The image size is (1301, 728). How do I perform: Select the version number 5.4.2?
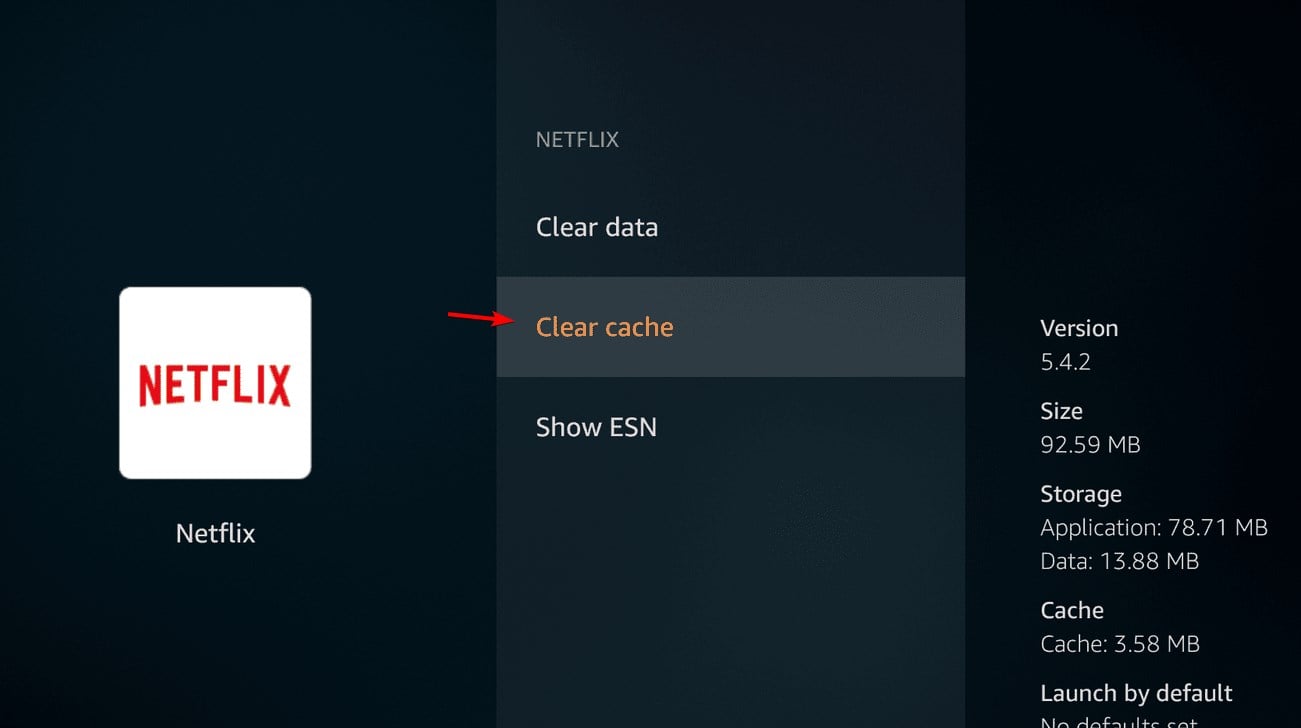coord(1065,362)
